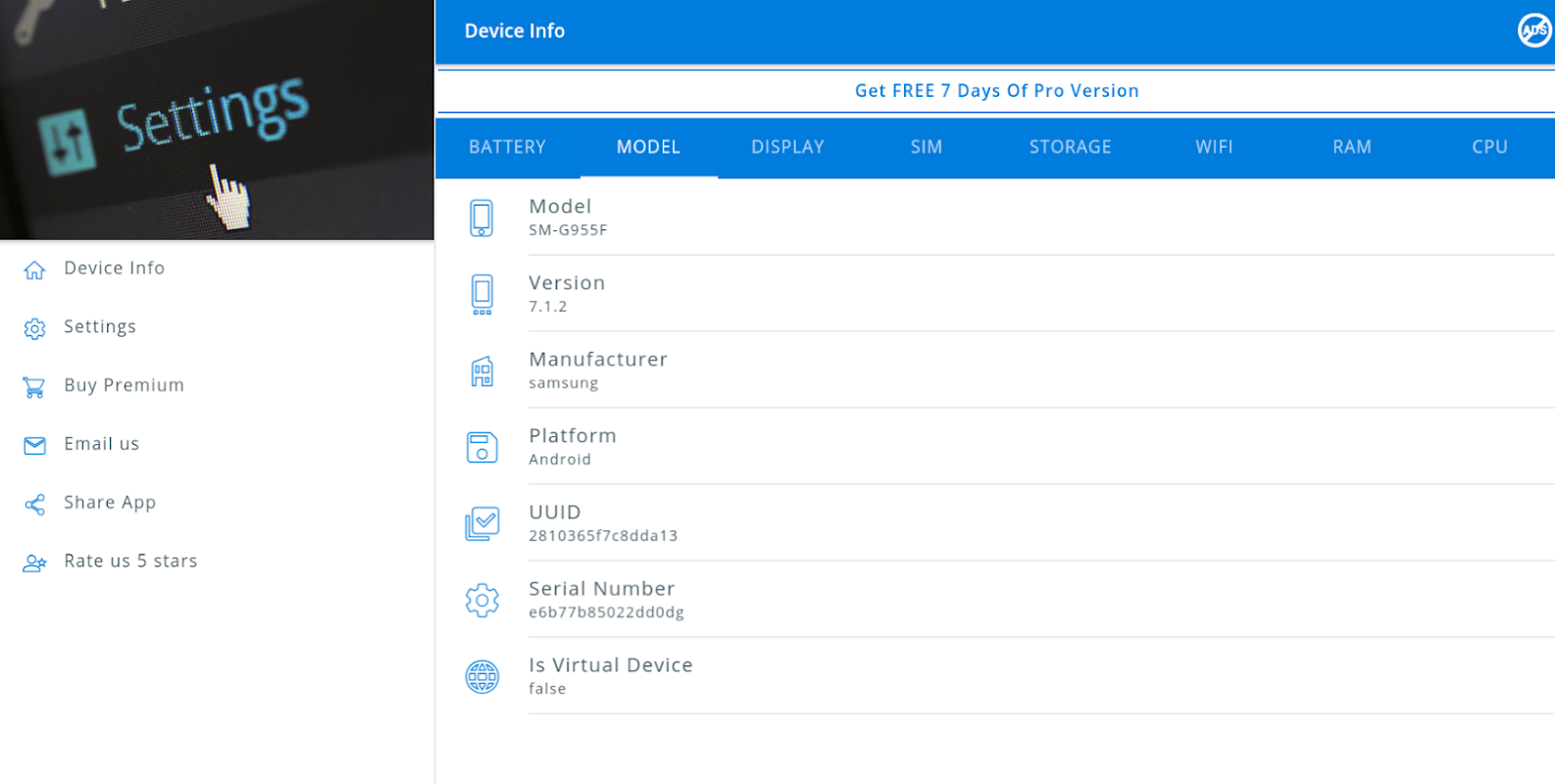Click the globe icon for Virtual Device
The width and height of the screenshot is (1555, 784).
click(x=481, y=676)
